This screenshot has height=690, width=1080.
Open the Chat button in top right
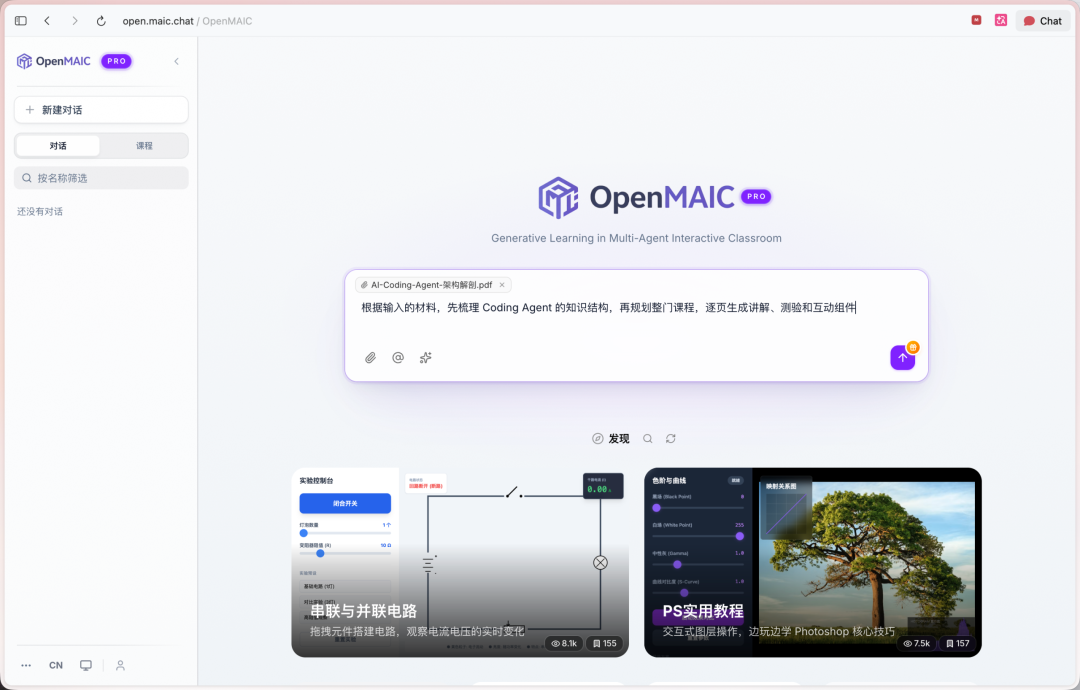(x=1043, y=21)
